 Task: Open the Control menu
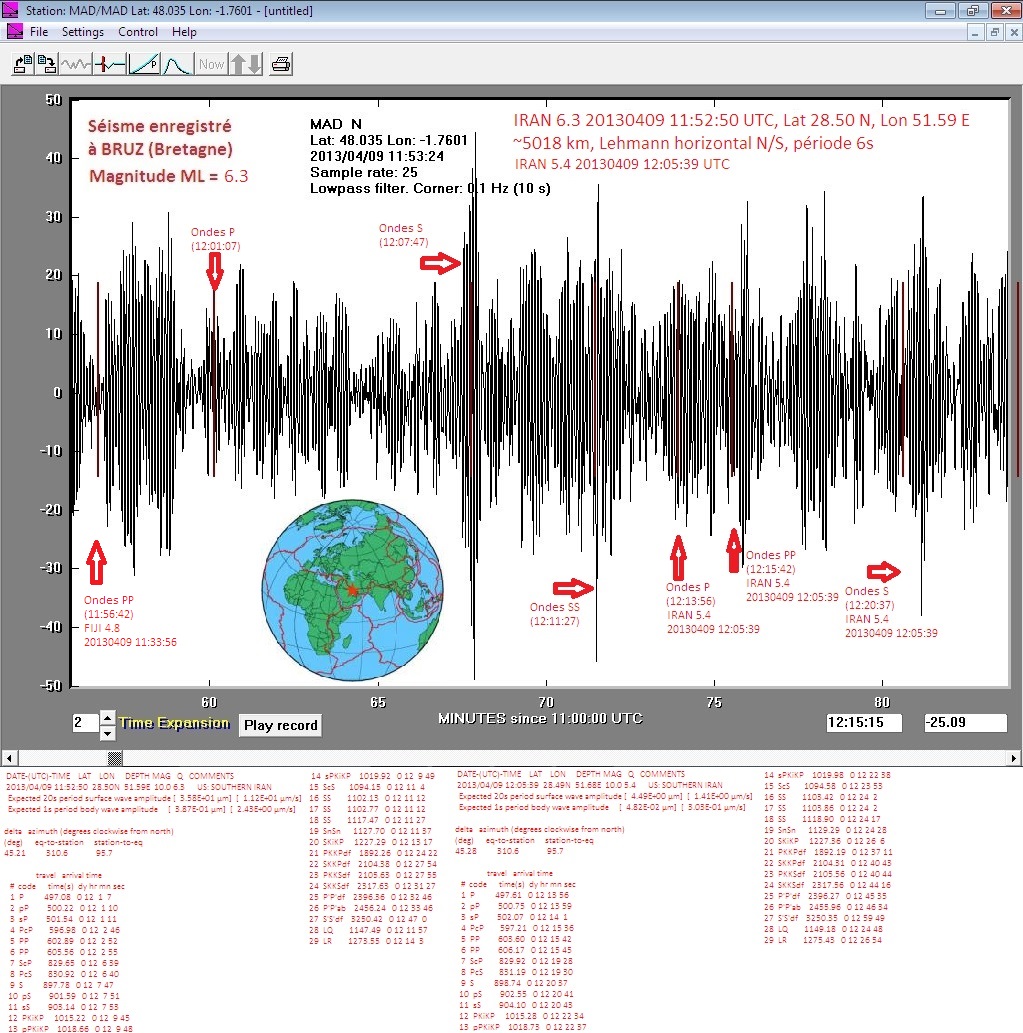pos(138,32)
